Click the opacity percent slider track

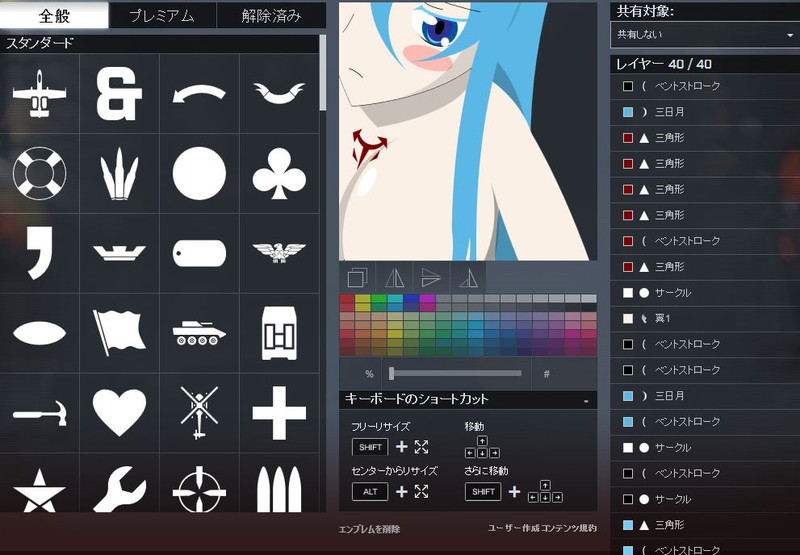pos(456,373)
